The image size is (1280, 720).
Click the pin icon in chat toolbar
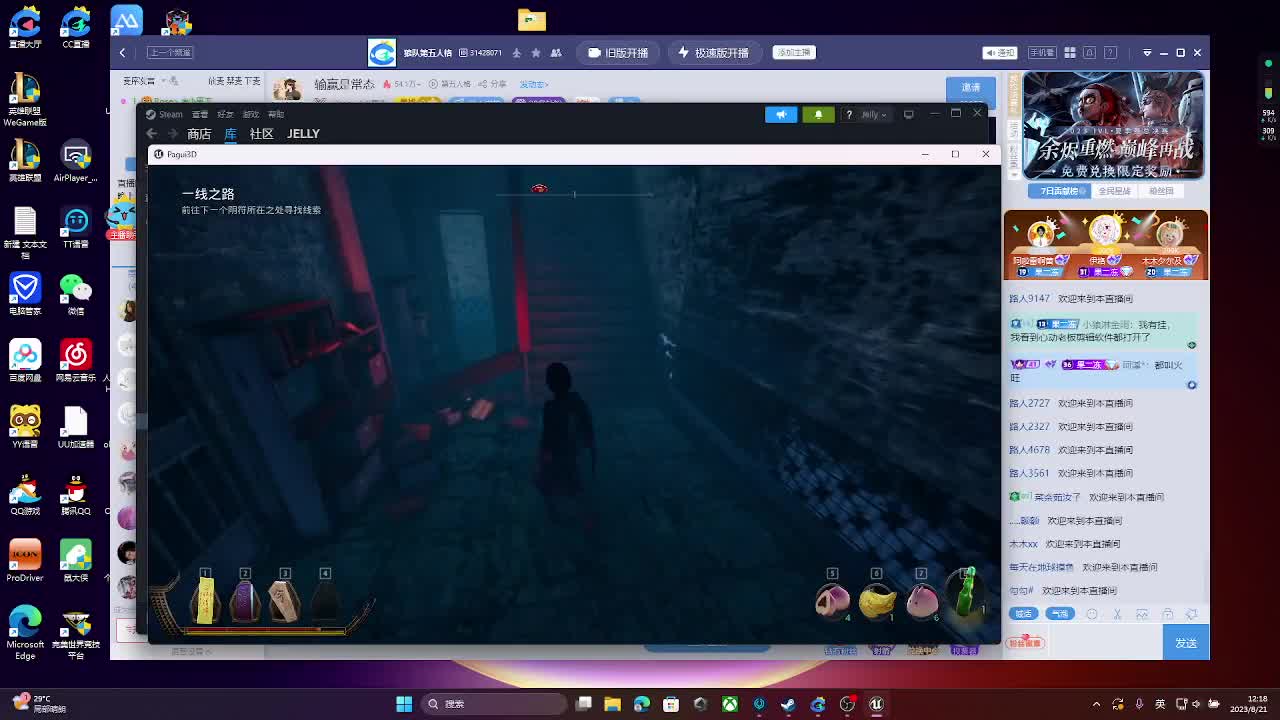pyautogui.click(x=1191, y=614)
